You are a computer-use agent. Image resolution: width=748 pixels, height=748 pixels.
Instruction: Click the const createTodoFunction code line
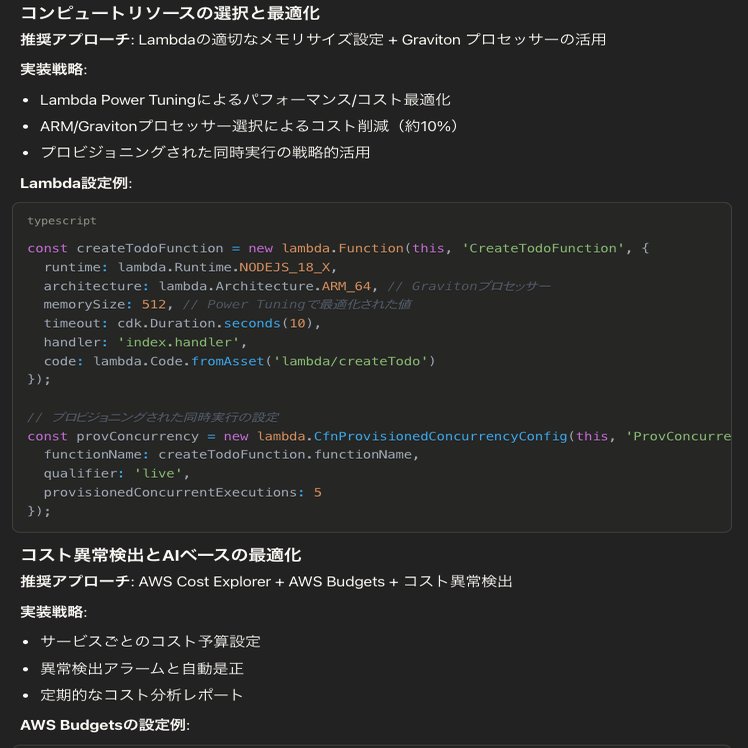[x=338, y=248]
